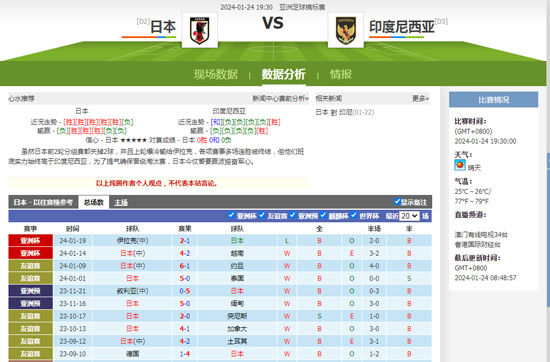Image resolution: width=550 pixels, height=362 pixels.
Task: Open the recent matches count dropdown
Action: (409, 216)
